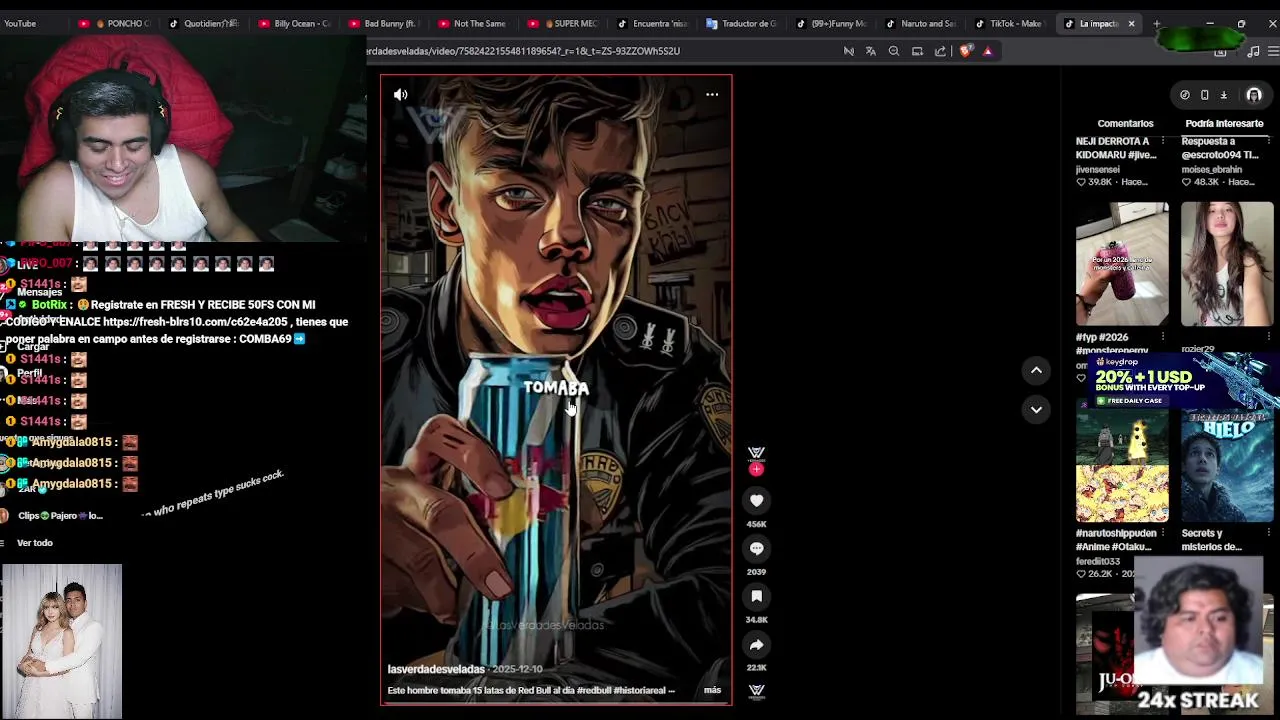
Task: Expand the caption with 'más'
Action: coord(712,690)
